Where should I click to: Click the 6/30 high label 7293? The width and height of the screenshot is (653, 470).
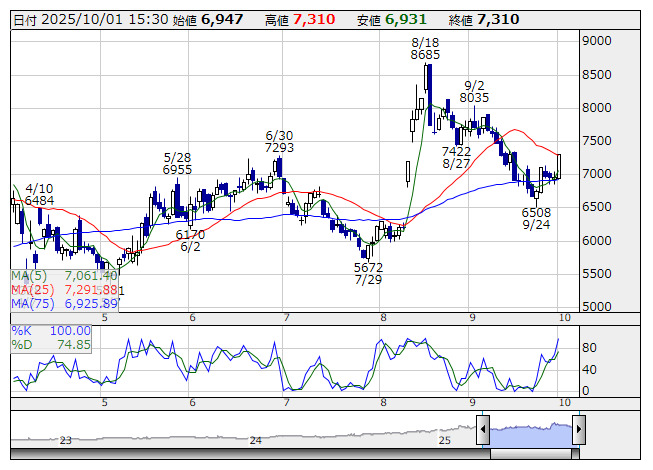point(279,148)
